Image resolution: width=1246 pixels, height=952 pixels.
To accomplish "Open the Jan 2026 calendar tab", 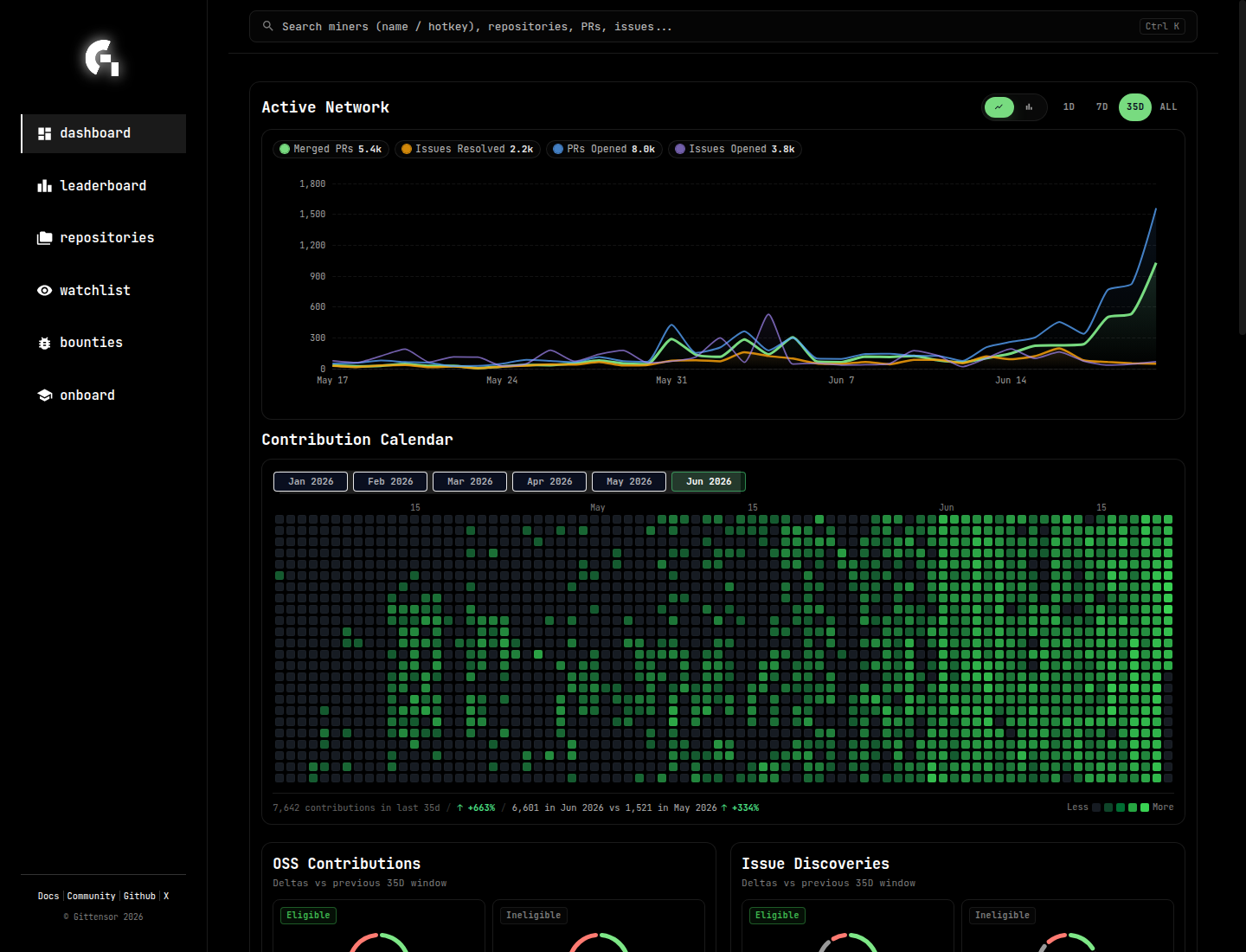I will pos(311,481).
